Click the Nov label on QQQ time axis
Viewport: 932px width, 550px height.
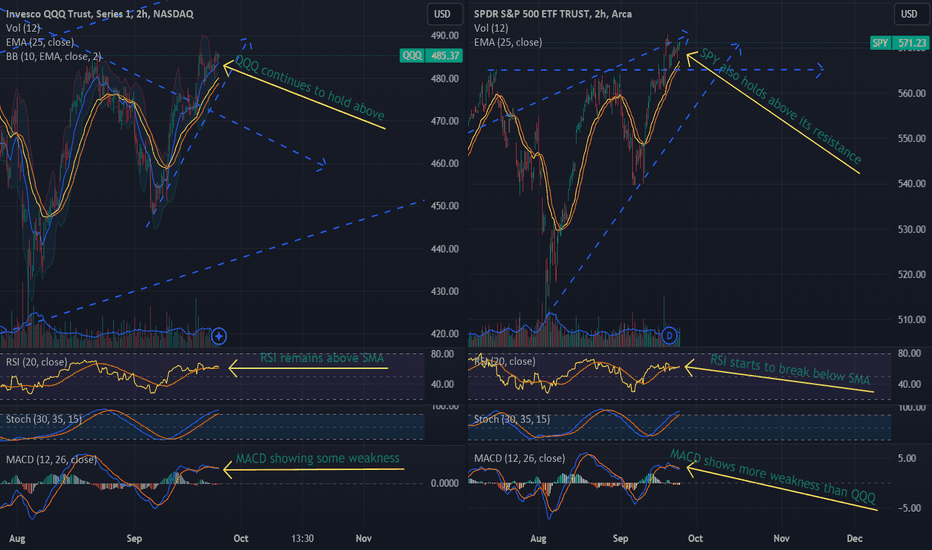tap(363, 538)
